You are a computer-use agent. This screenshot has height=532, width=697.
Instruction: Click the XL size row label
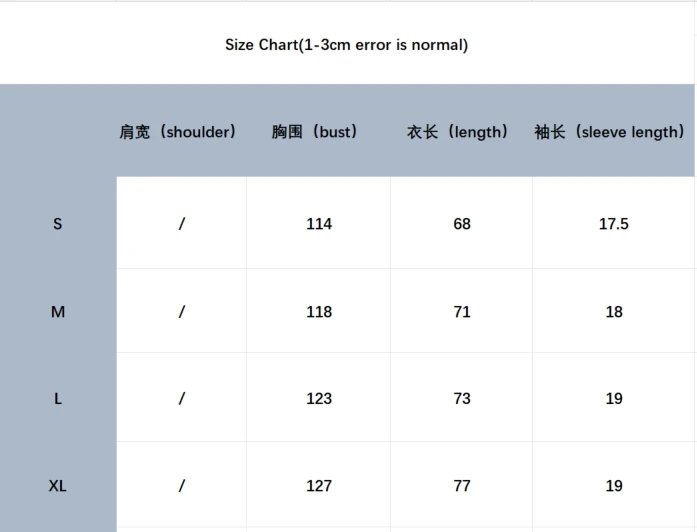[x=58, y=485]
